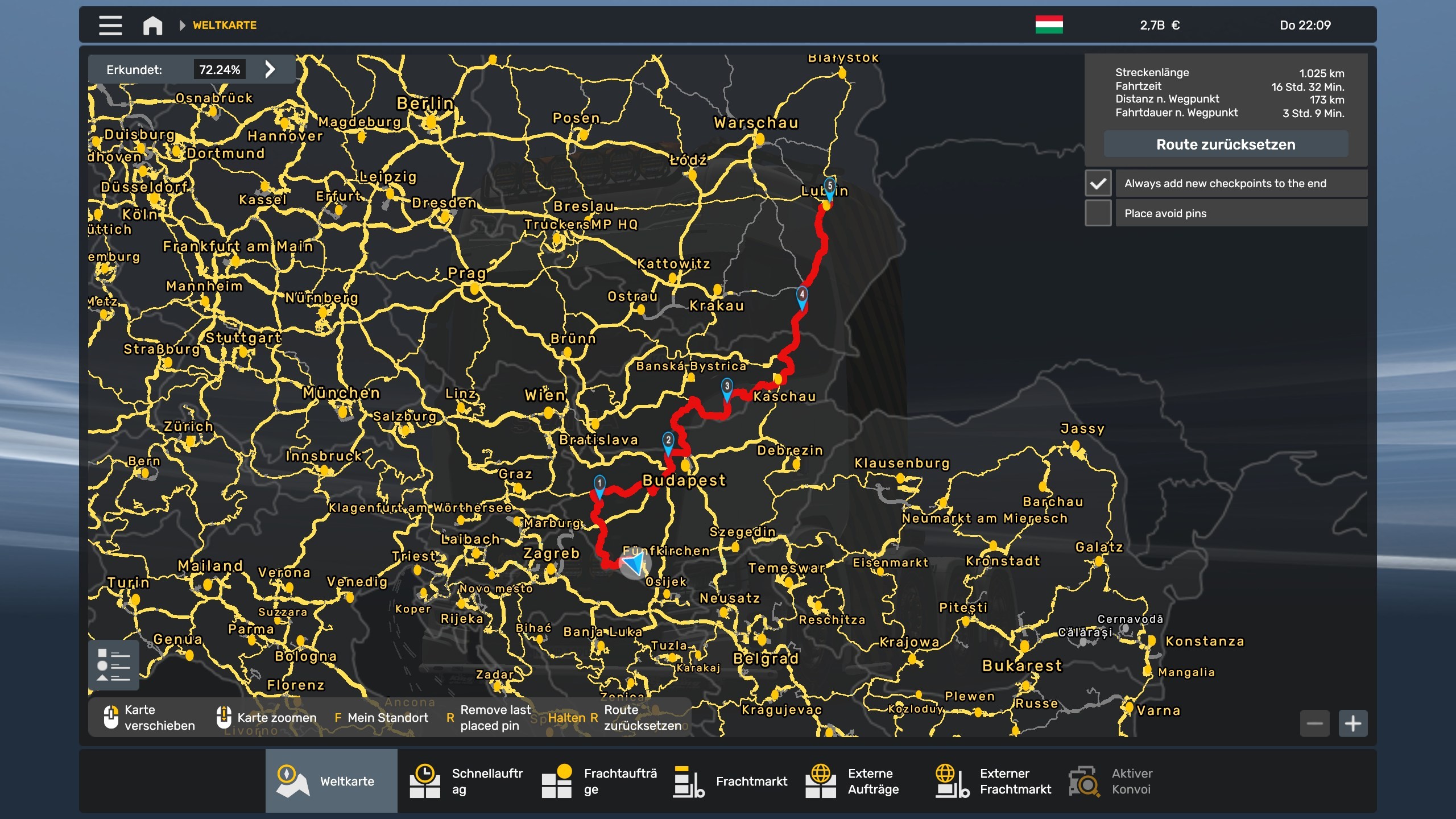Click the Hungarian flag icon
Screen dimensions: 1456x819
pyautogui.click(x=1049, y=24)
